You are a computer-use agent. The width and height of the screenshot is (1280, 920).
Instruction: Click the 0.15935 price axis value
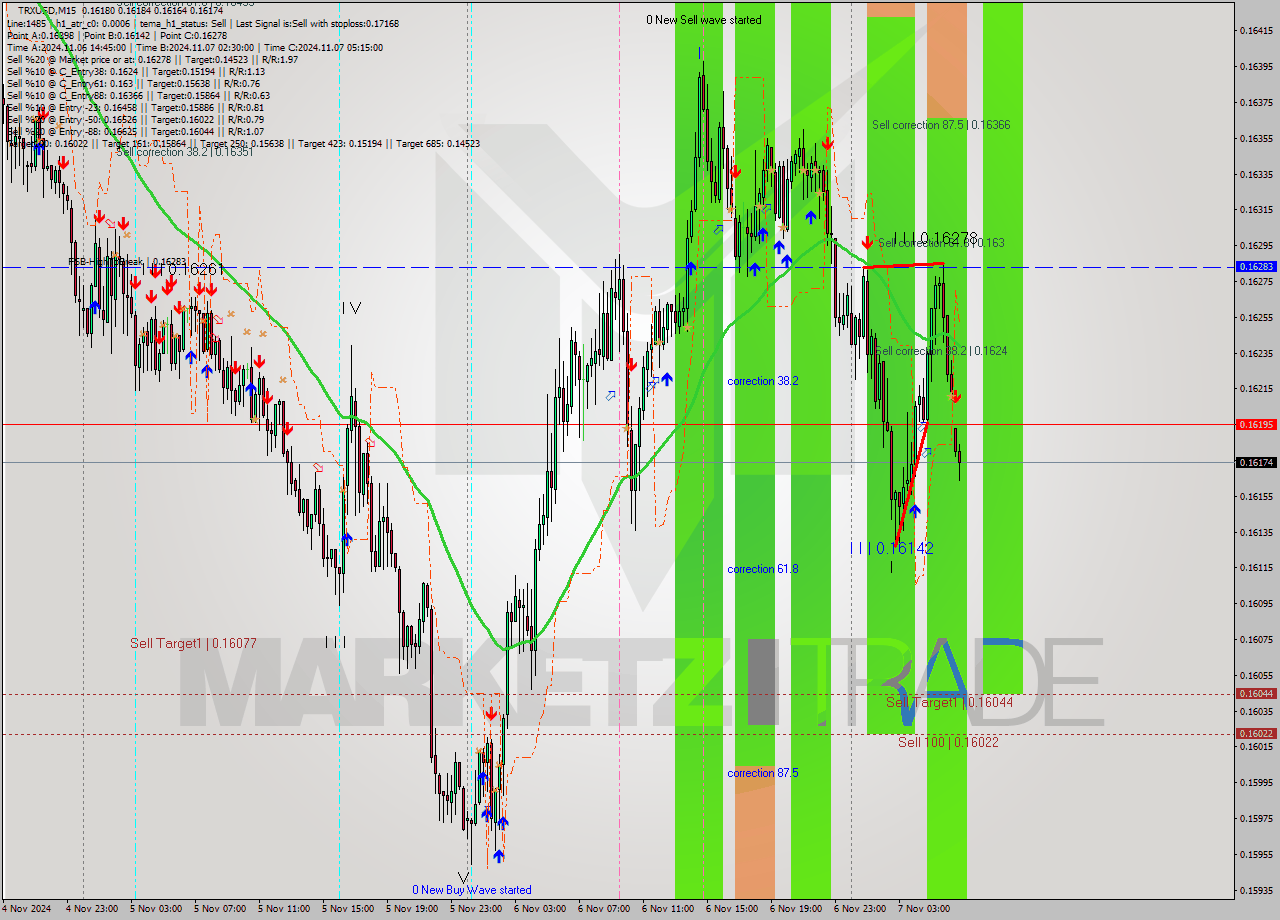pyautogui.click(x=1256, y=890)
